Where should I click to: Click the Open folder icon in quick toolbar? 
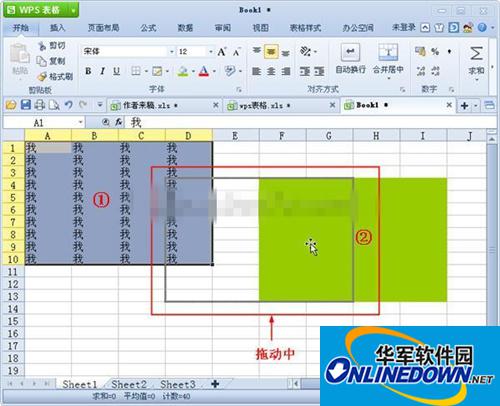coord(11,105)
